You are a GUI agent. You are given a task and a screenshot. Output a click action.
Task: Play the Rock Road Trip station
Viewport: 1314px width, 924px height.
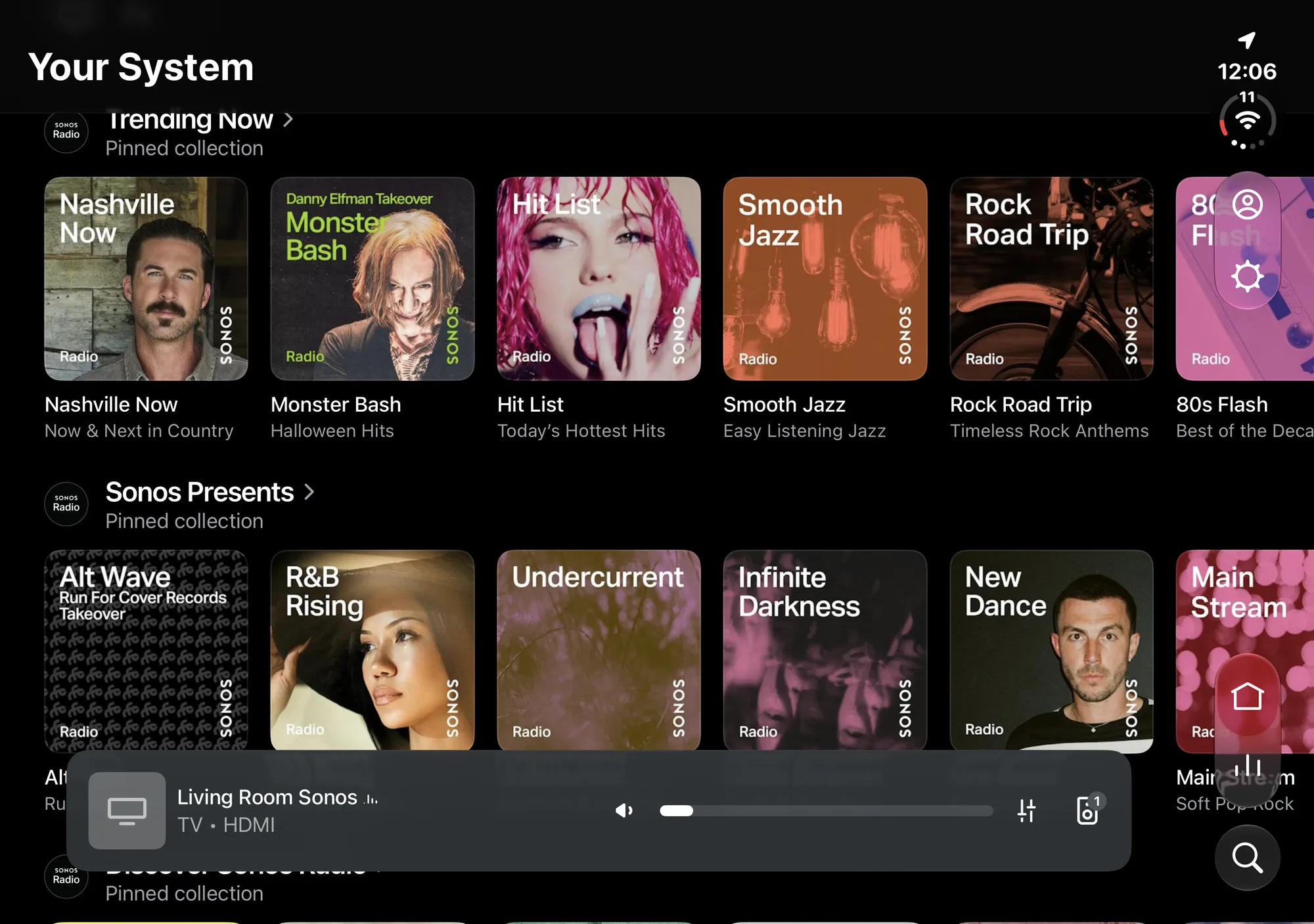[1051, 278]
